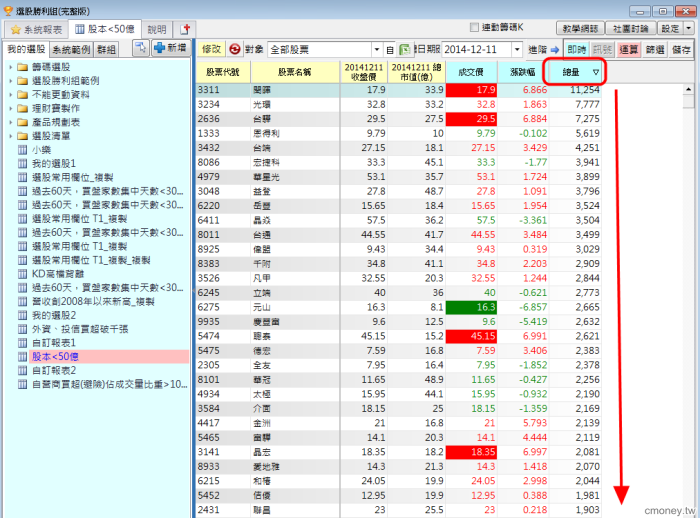Viewport: 700px width, 518px height.
Task: Click the selection cursor tool icon
Action: coord(141,48)
